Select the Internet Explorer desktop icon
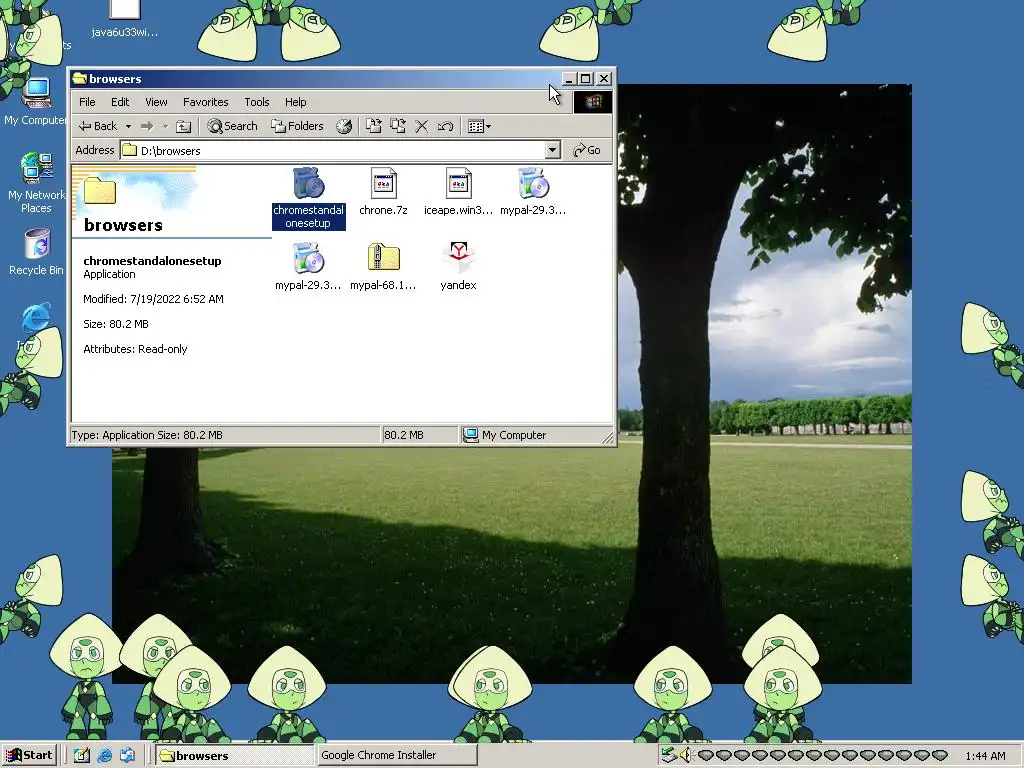The height and width of the screenshot is (768, 1024). coord(37,319)
